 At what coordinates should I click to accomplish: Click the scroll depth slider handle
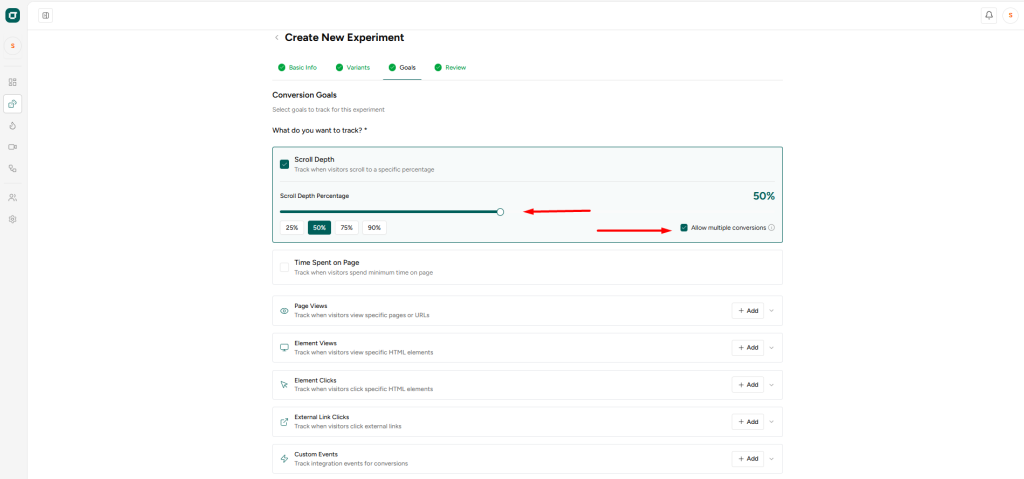[500, 212]
